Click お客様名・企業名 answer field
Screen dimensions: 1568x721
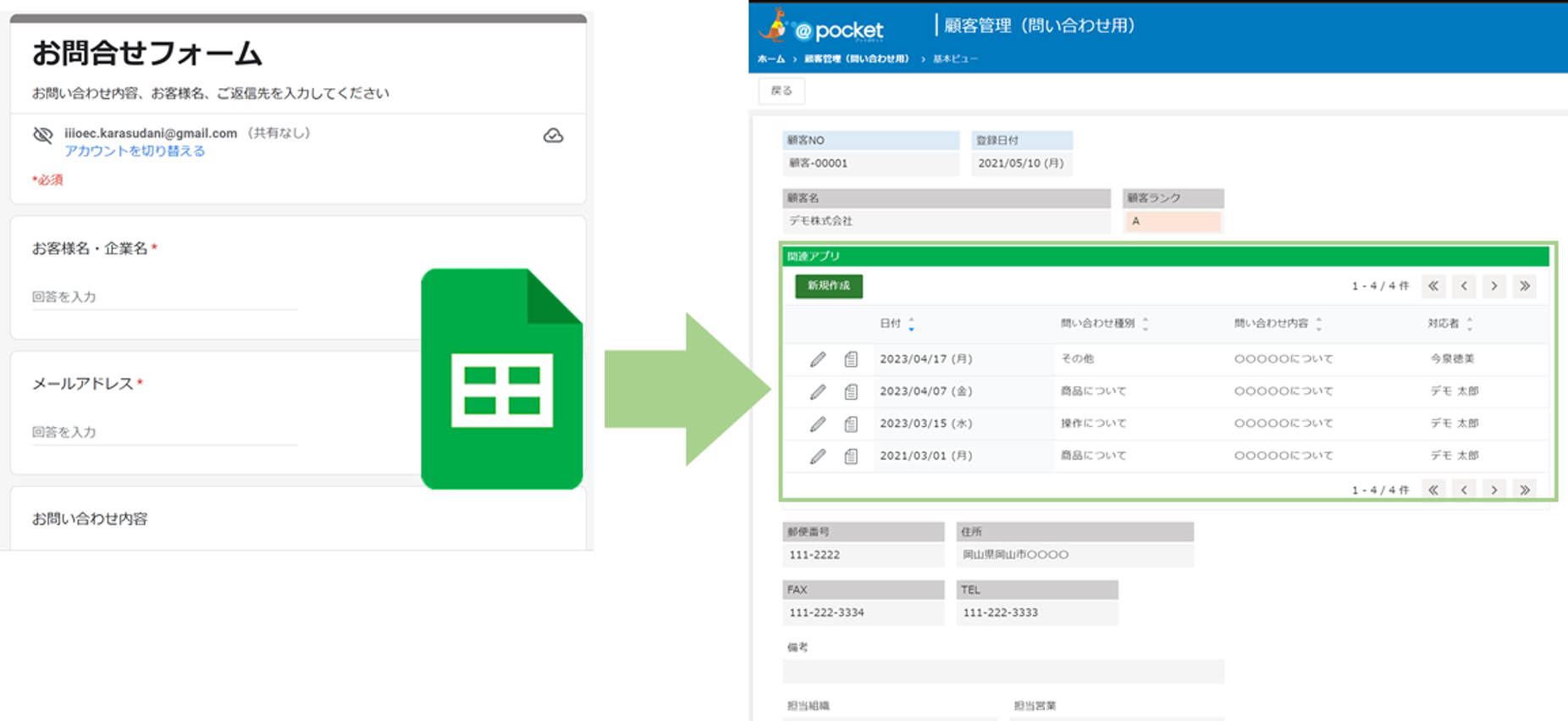pyautogui.click(x=164, y=297)
